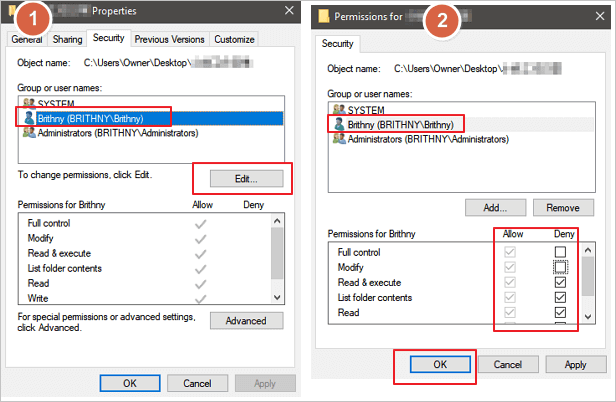Image resolution: width=616 pixels, height=402 pixels.
Task: Click Administrators group icon in Permissions dialog
Action: point(338,139)
